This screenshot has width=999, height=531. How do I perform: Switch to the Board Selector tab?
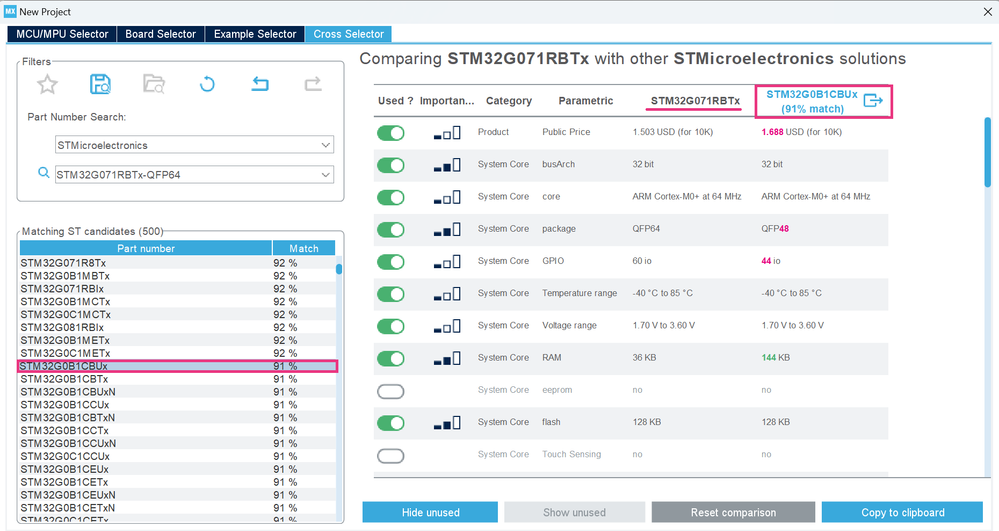click(x=161, y=34)
